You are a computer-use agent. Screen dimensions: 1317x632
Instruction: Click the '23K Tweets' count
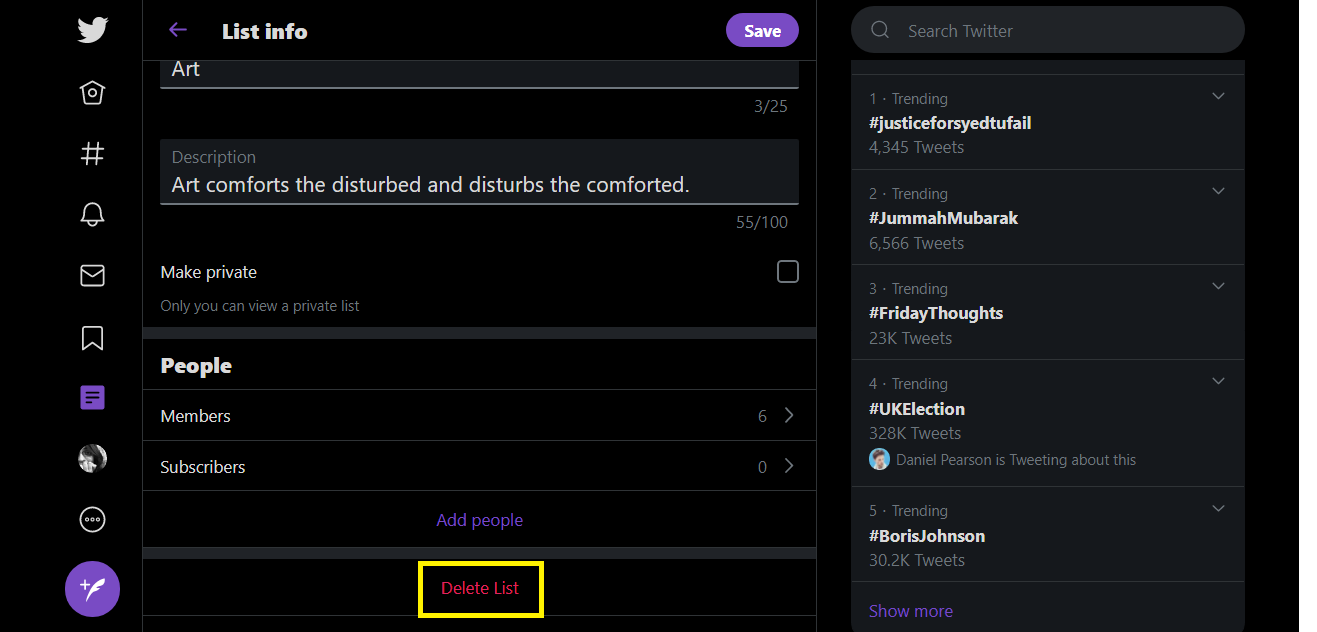(911, 338)
